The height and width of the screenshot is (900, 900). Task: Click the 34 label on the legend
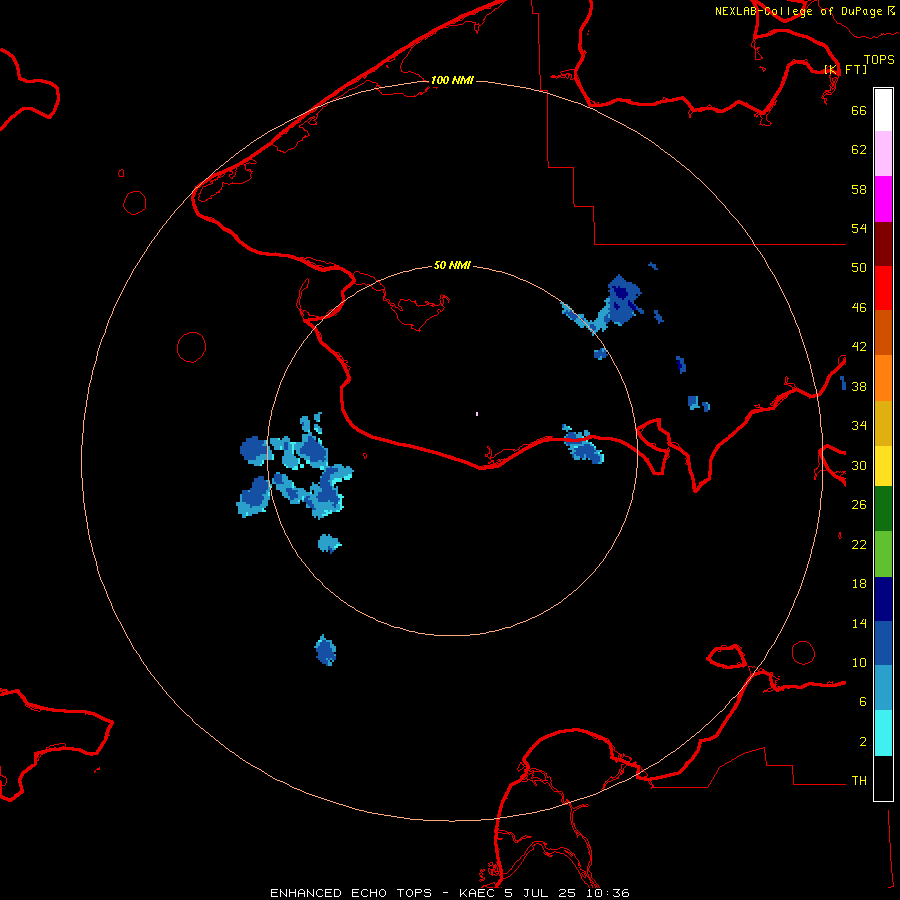859,426
